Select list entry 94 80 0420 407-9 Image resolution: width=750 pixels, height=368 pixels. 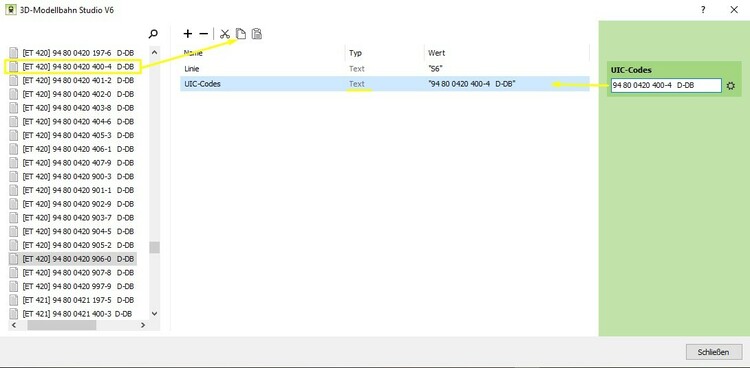(x=72, y=163)
